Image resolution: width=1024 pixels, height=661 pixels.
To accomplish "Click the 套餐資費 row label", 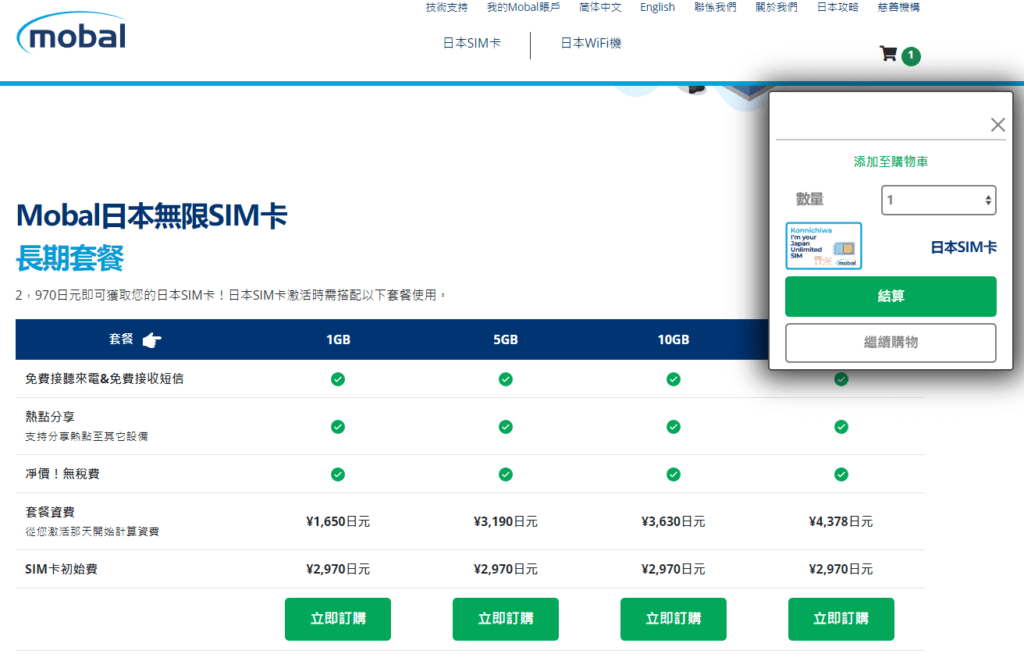I will (50, 512).
